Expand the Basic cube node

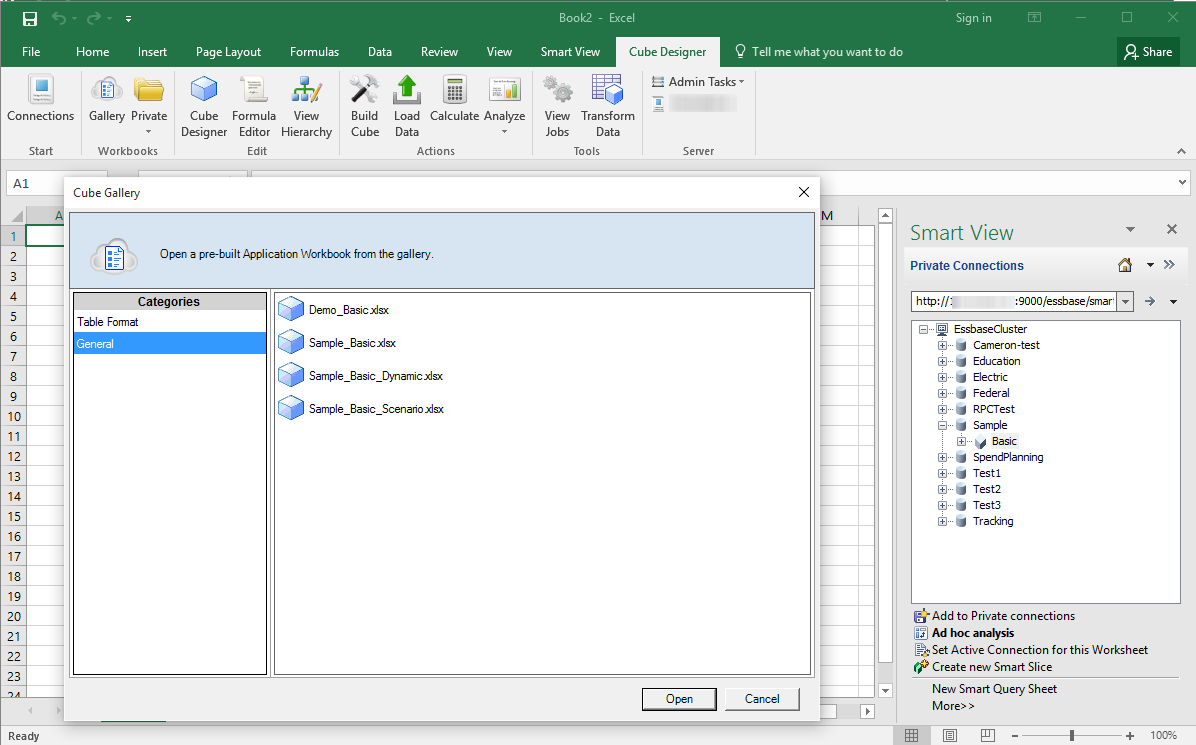(962, 442)
